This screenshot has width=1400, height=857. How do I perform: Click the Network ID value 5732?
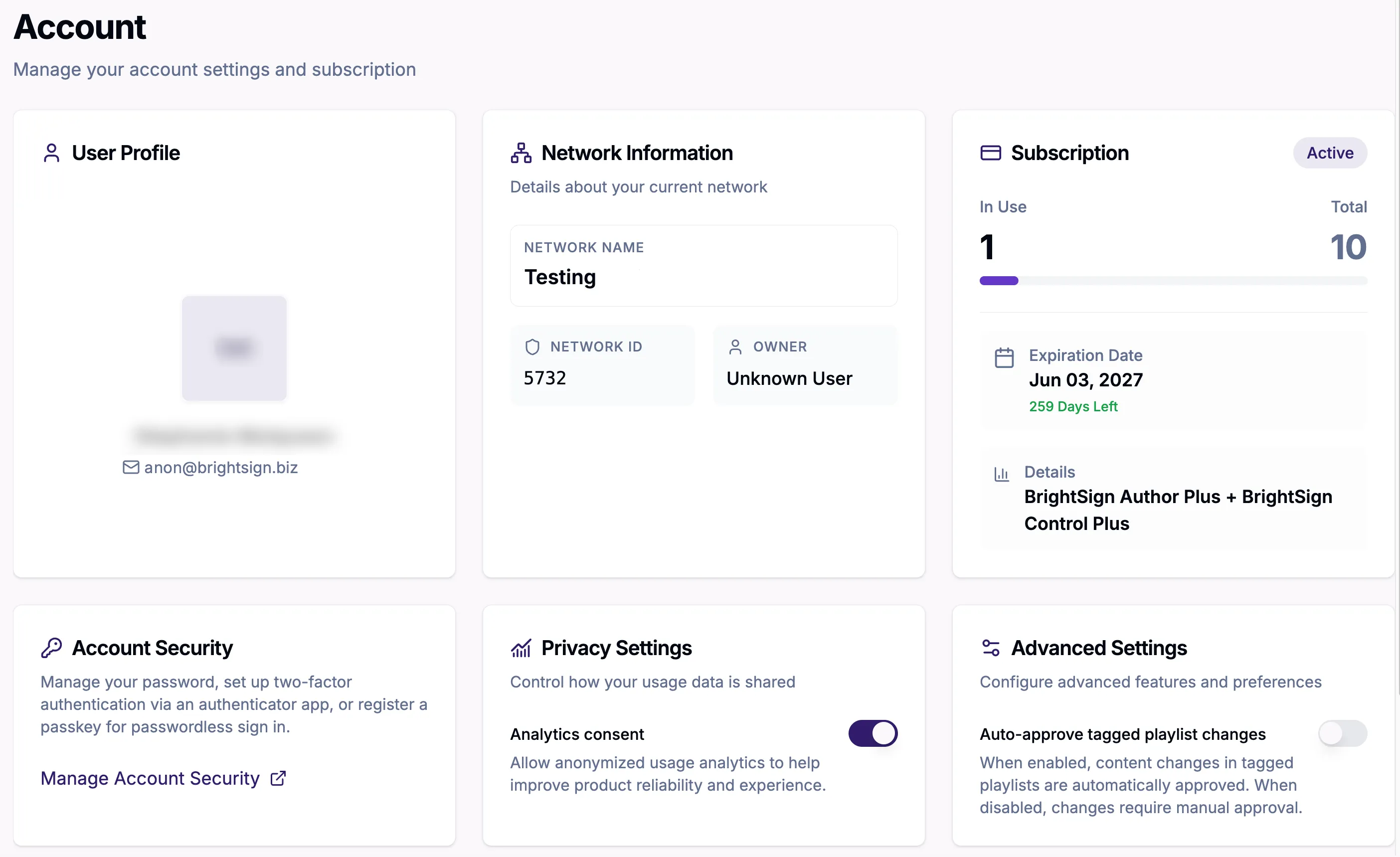tap(544, 378)
